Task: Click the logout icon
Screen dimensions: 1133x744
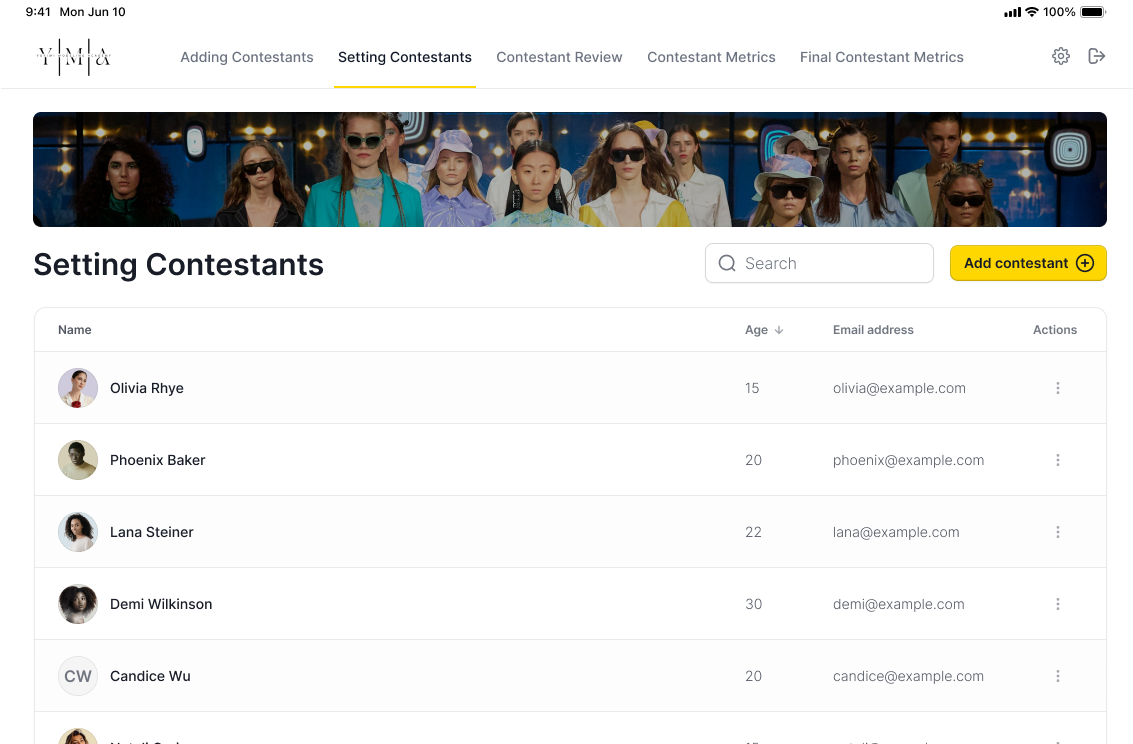Action: 1096,56
